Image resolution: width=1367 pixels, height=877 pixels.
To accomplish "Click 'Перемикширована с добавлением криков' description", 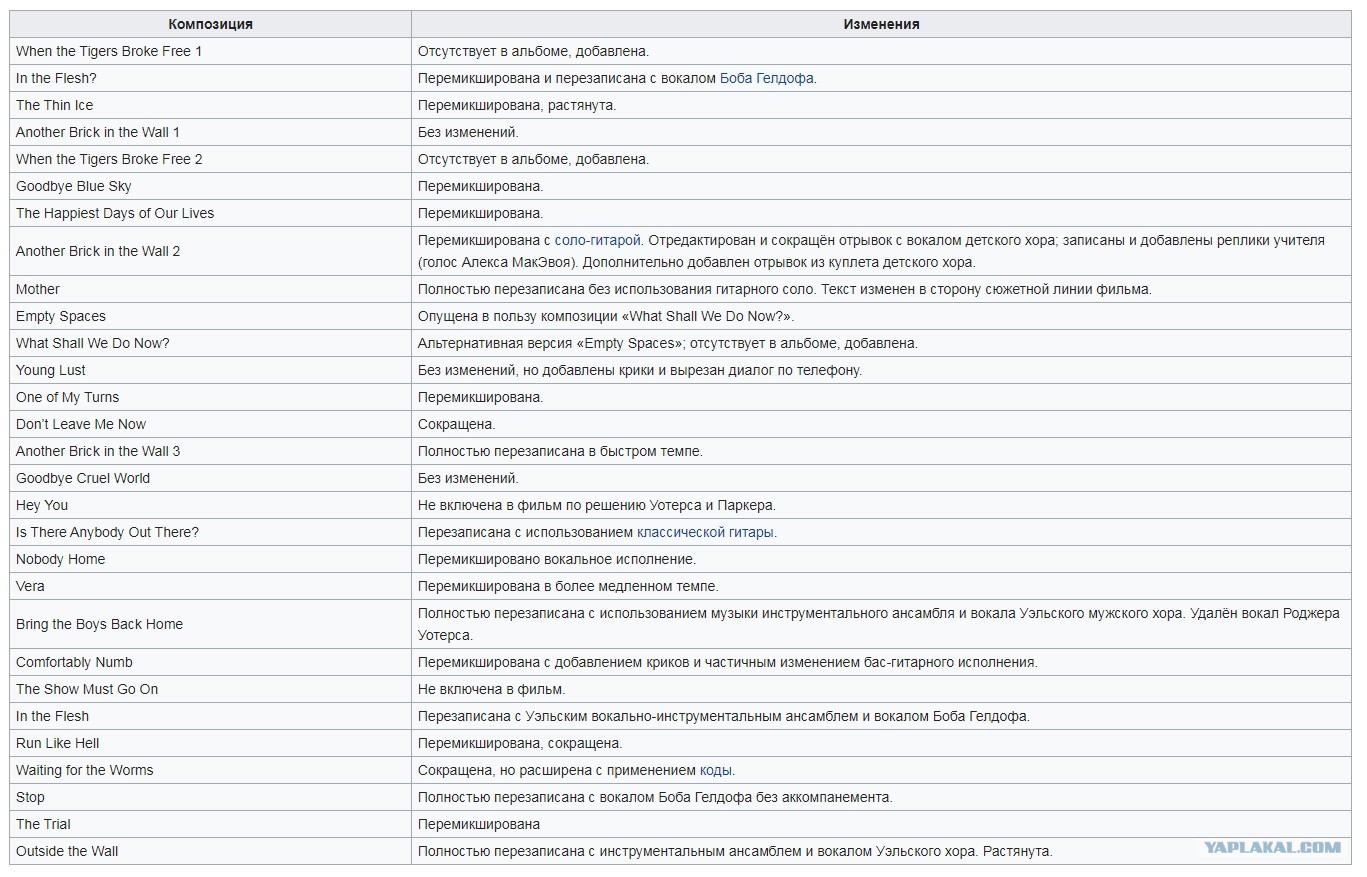I will pos(728,662).
